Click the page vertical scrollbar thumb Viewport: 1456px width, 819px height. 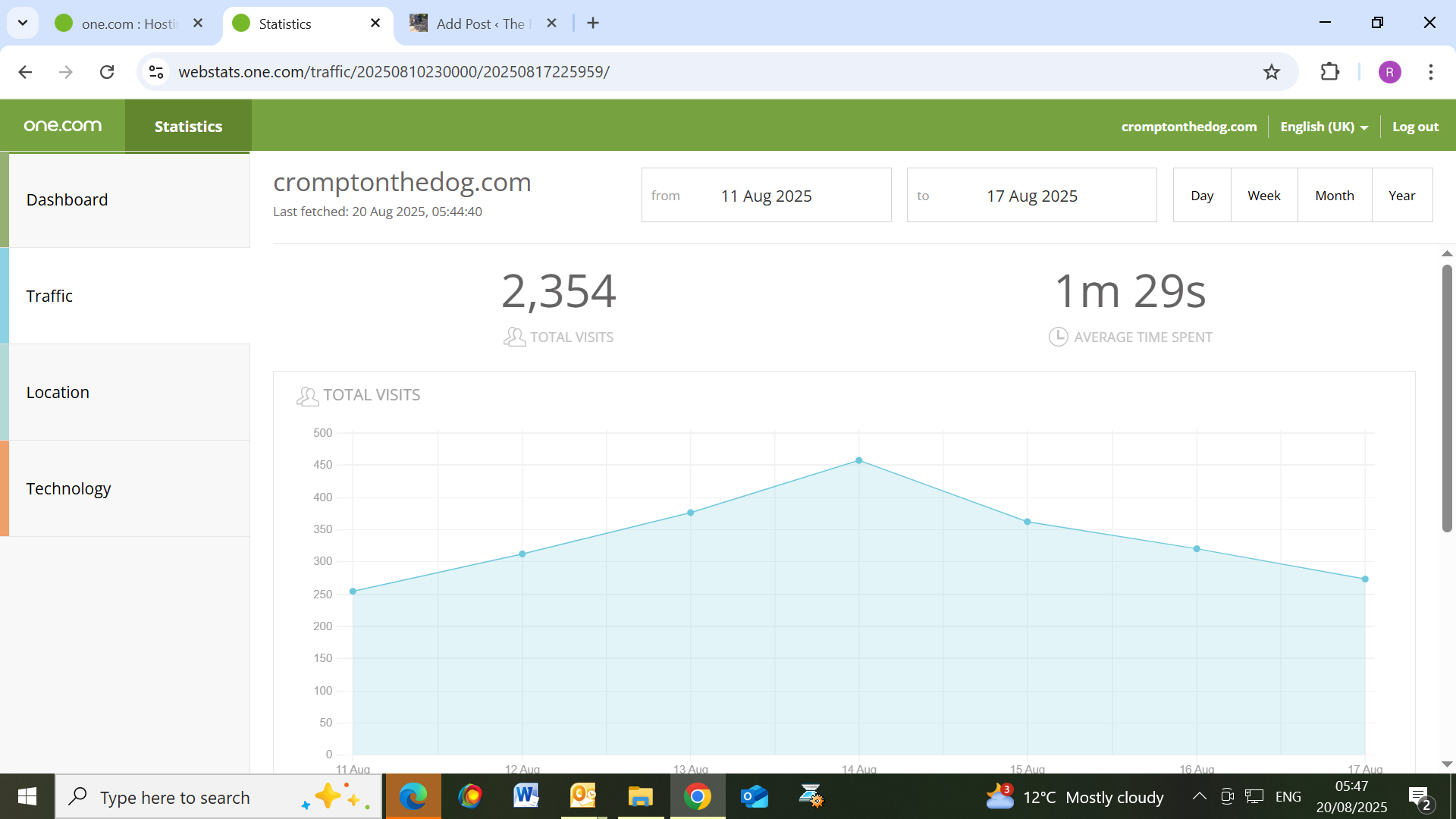pos(1447,398)
